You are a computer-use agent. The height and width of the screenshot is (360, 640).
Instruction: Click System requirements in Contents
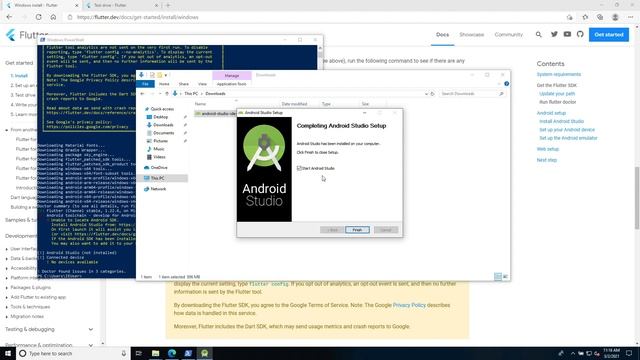pyautogui.click(x=558, y=74)
